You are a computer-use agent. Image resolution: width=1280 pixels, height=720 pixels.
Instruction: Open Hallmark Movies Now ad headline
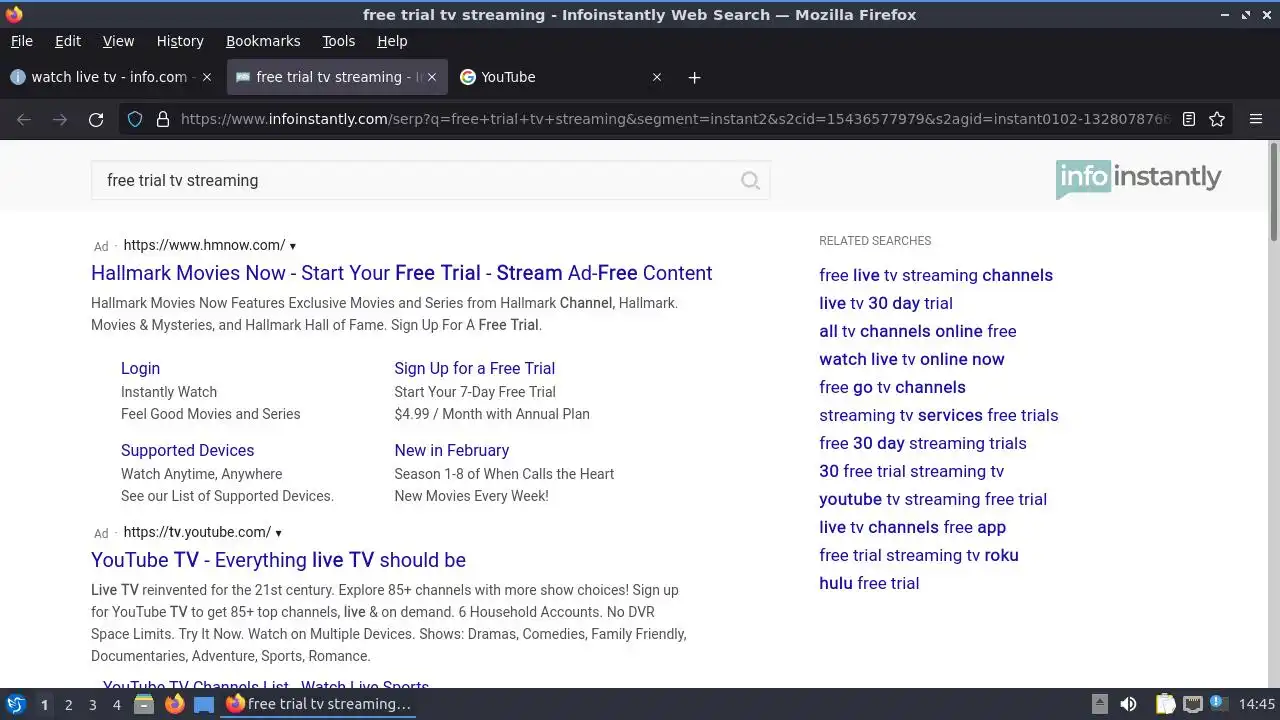402,273
